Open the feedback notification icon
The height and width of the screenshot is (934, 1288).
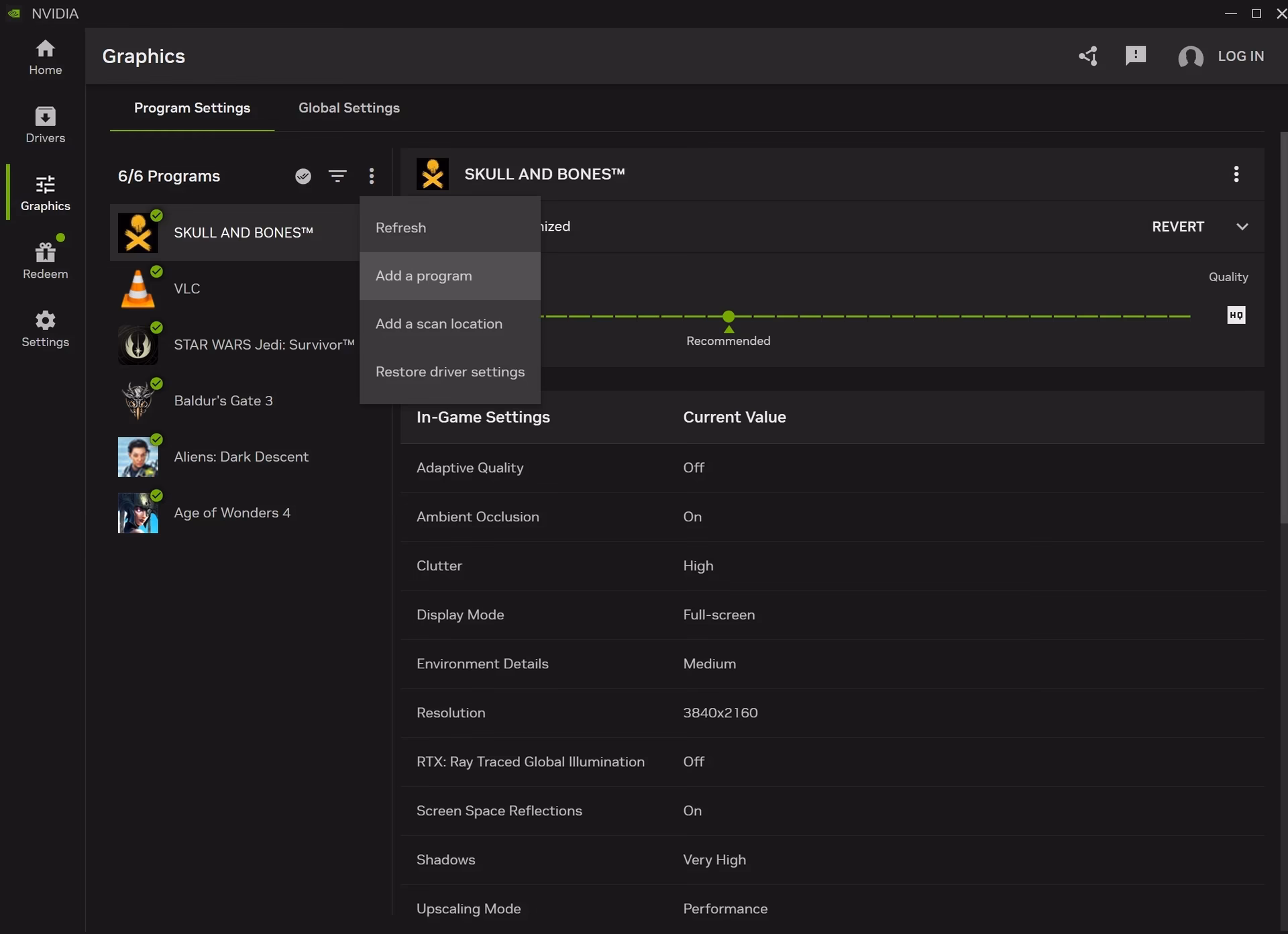[x=1136, y=56]
